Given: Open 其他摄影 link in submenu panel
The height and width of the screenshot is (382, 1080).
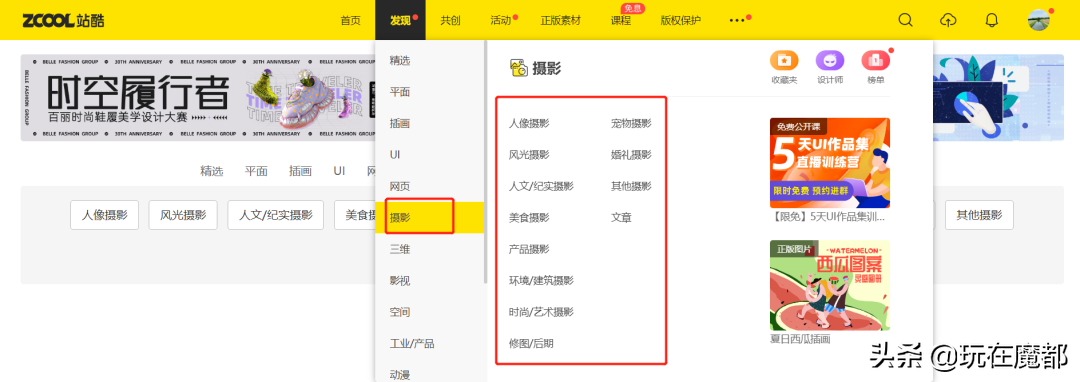Looking at the screenshot, I should pyautogui.click(x=631, y=186).
